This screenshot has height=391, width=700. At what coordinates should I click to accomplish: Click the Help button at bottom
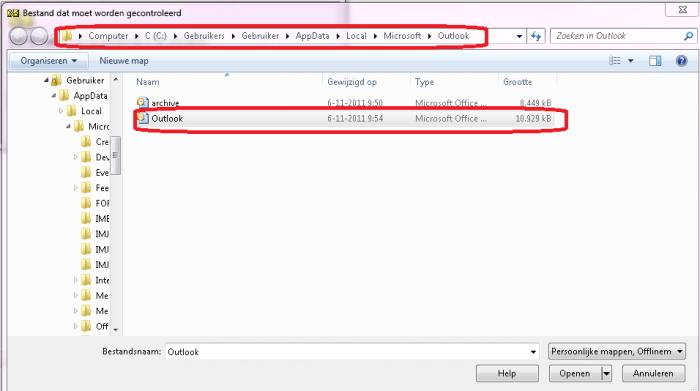(x=507, y=374)
